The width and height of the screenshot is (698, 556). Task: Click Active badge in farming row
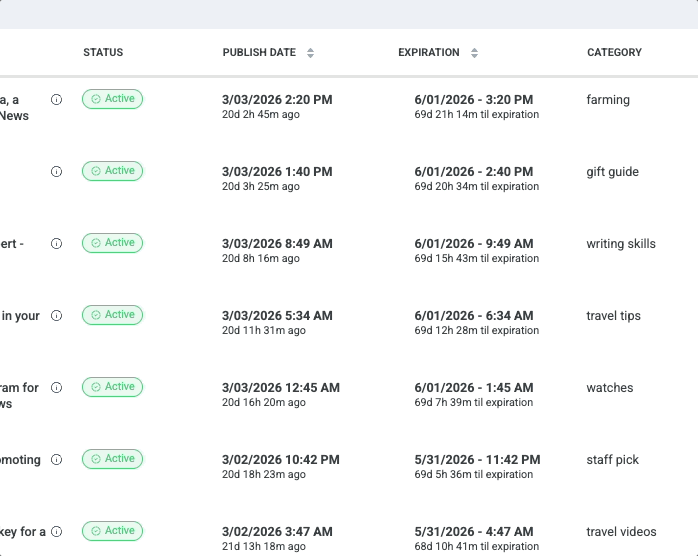tap(112, 99)
